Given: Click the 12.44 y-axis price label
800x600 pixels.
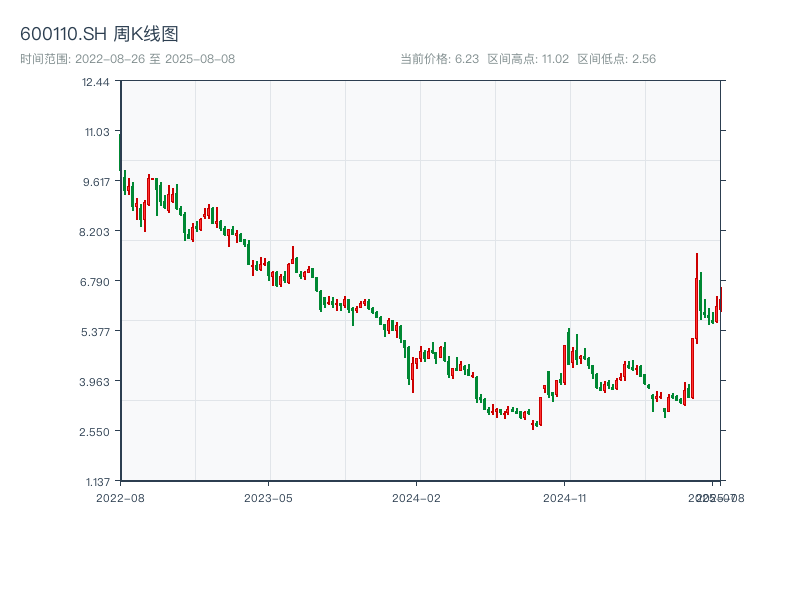Looking at the screenshot, I should (96, 81).
